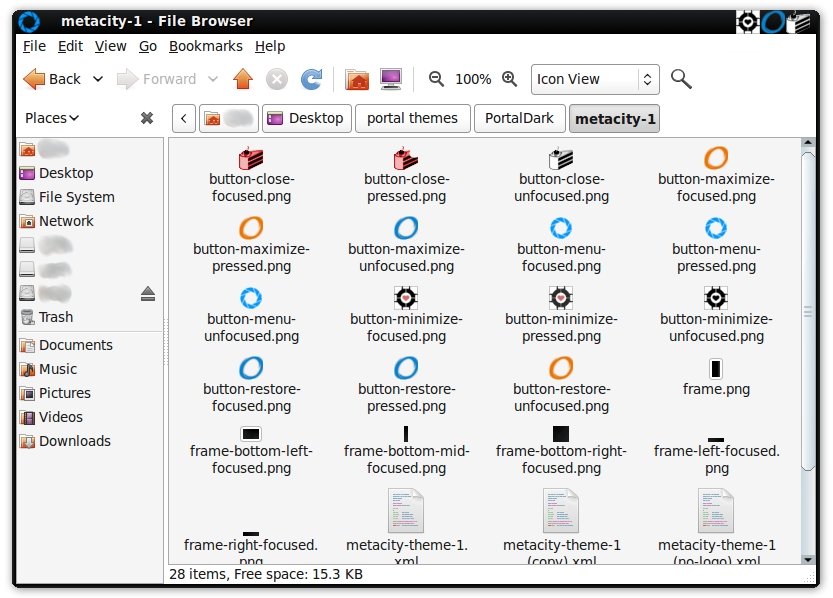Close the Places sidebar pane
833x598 pixels.
pyautogui.click(x=147, y=118)
